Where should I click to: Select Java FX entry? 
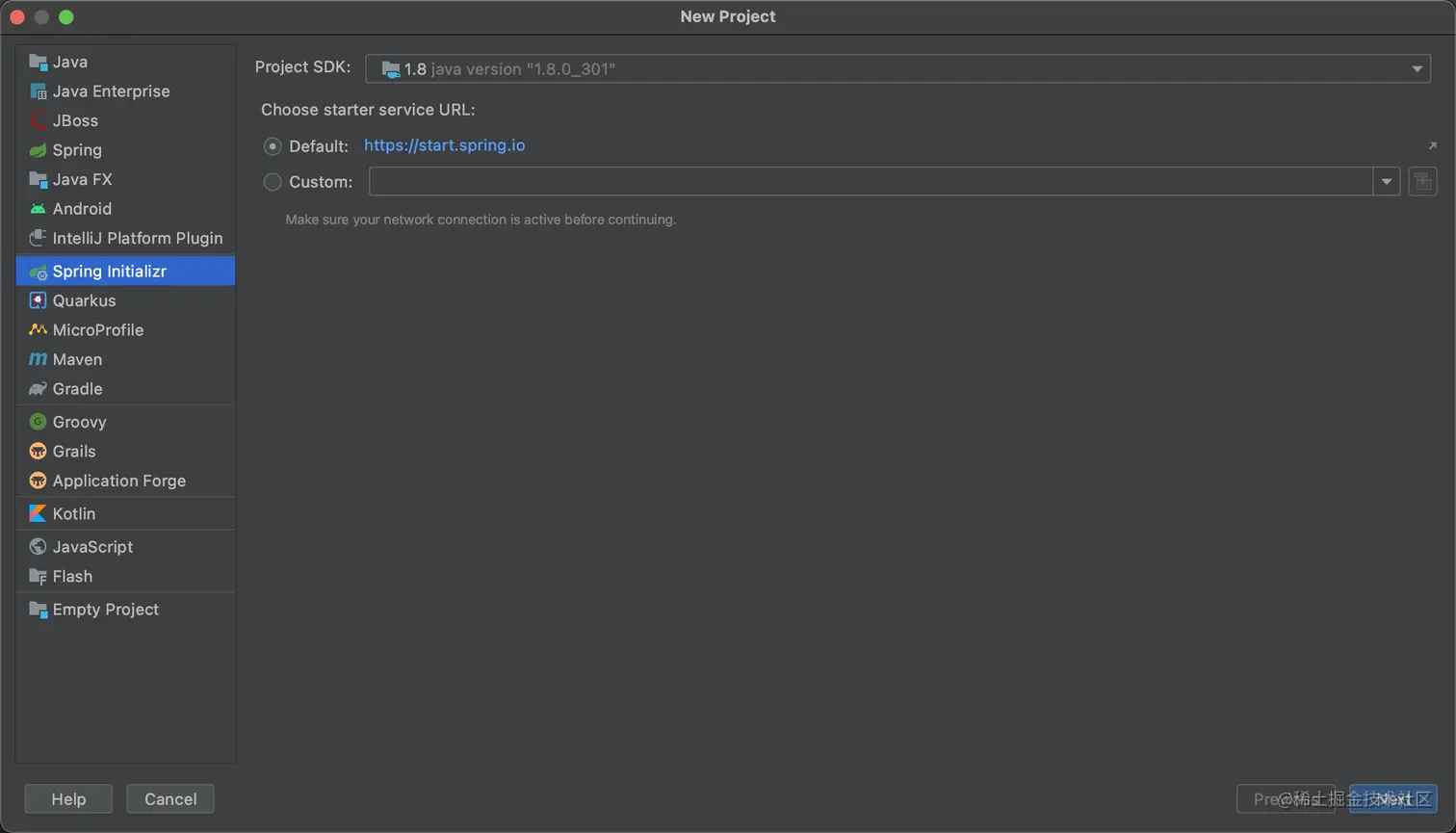click(x=125, y=179)
